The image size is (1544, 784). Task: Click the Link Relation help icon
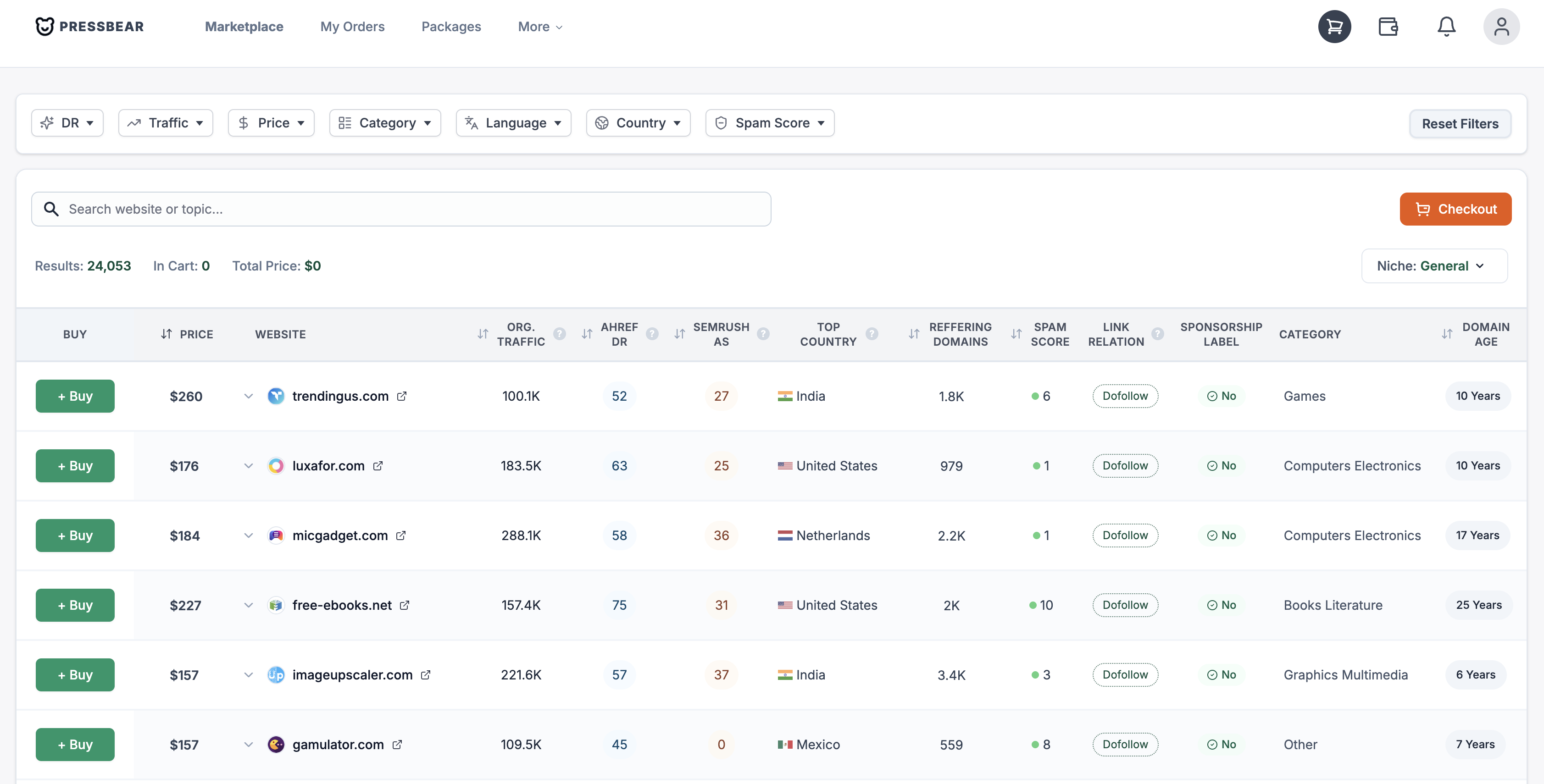click(1158, 334)
